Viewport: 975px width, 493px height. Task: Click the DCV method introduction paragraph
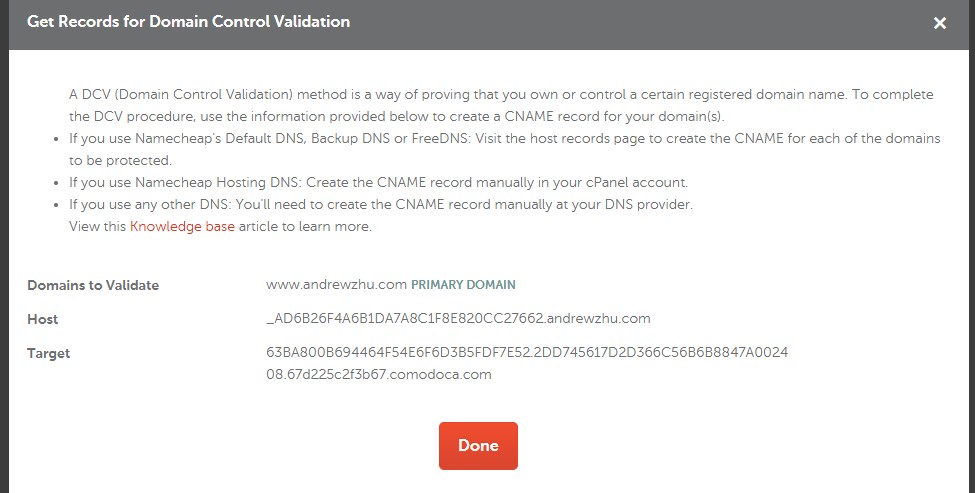(500, 105)
